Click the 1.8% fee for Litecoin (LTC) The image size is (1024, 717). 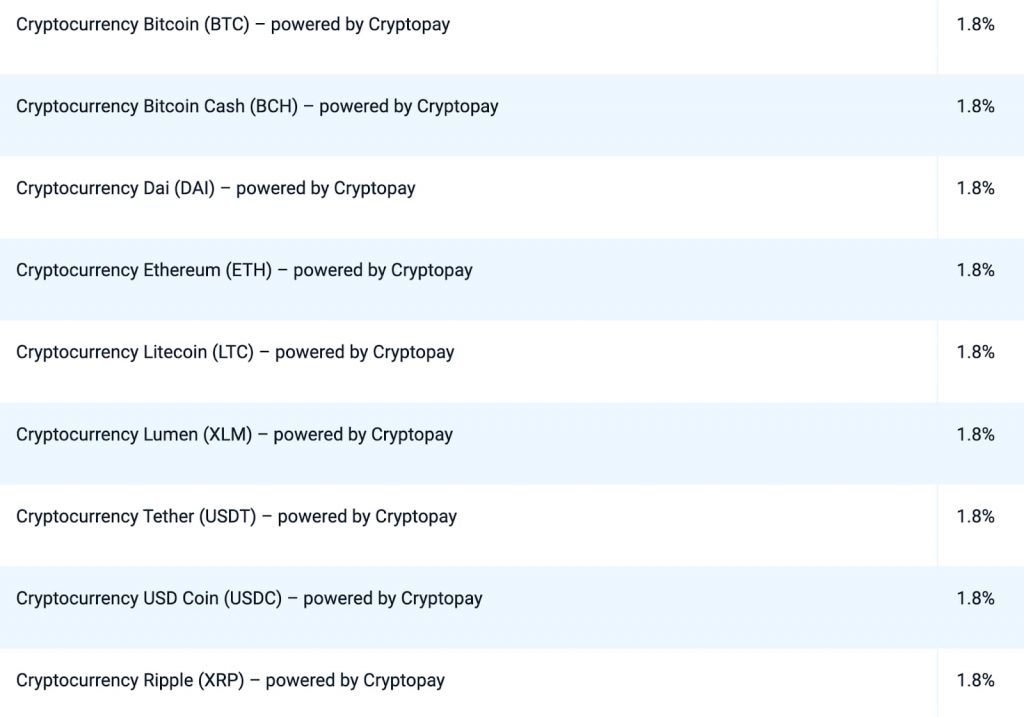pos(975,353)
